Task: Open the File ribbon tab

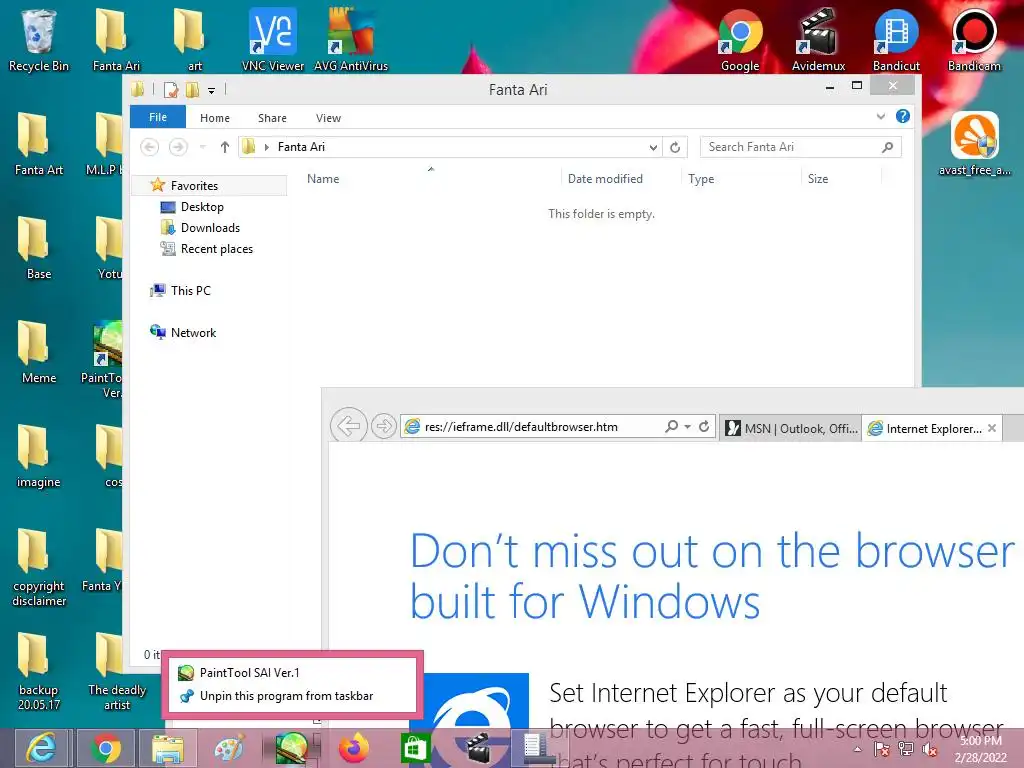Action: tap(158, 117)
